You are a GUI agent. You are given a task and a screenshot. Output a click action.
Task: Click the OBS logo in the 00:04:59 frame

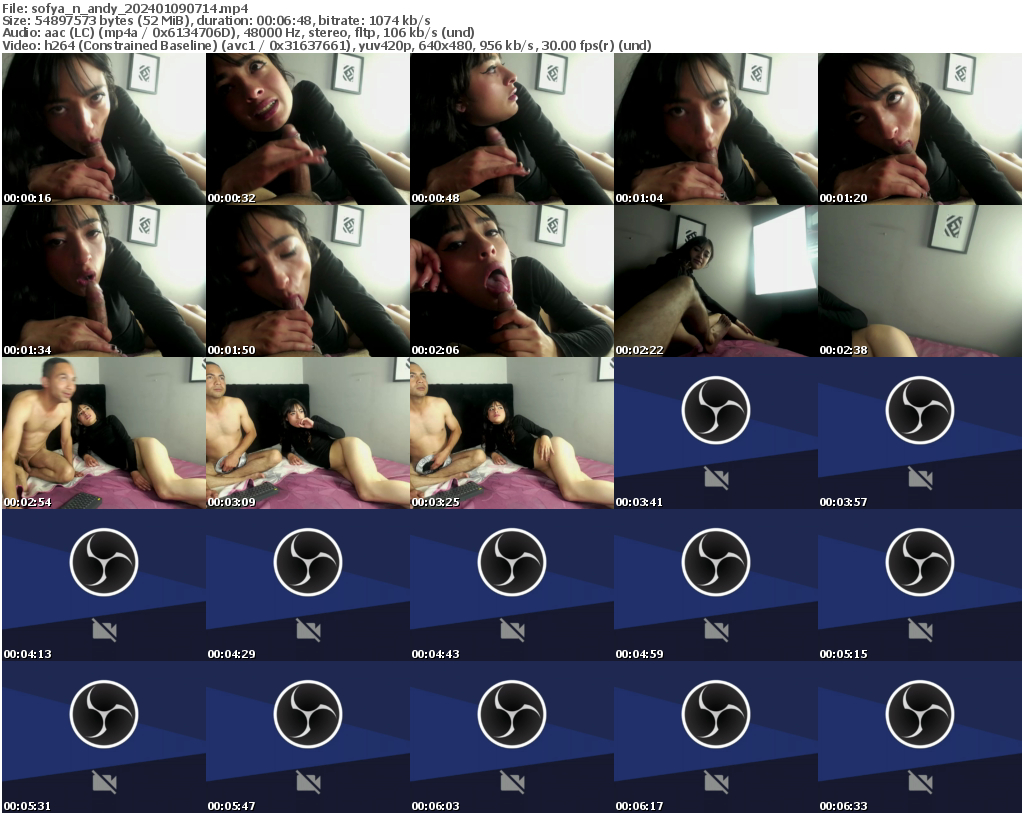pyautogui.click(x=715, y=562)
